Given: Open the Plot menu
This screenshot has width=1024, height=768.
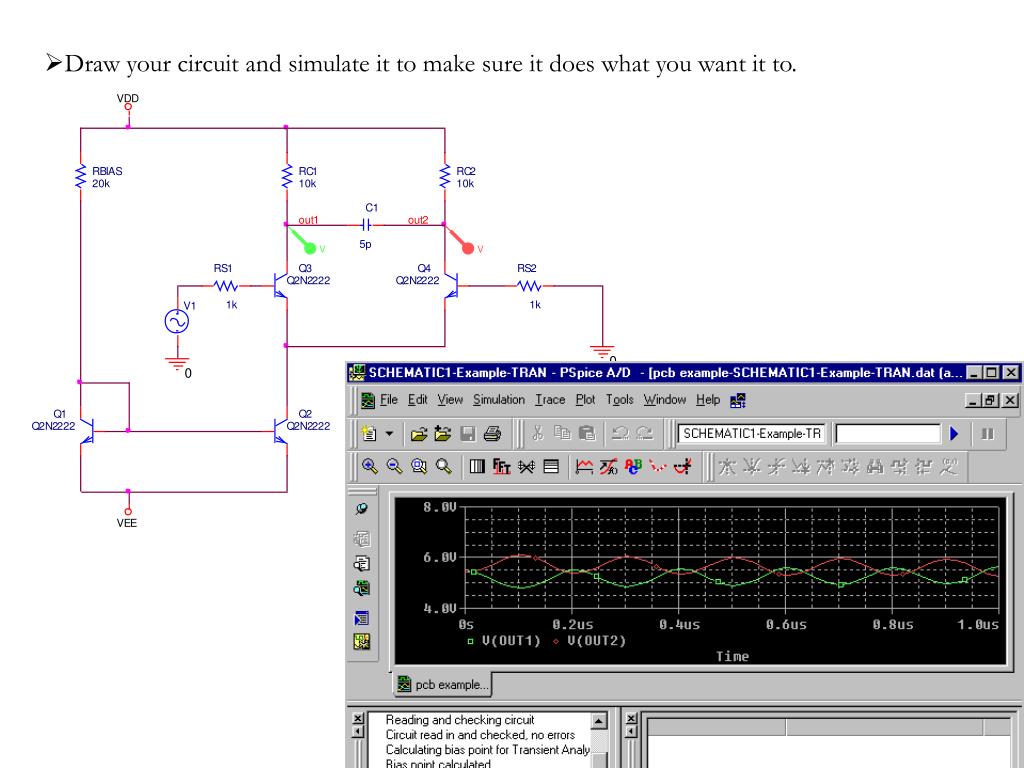Looking at the screenshot, I should tap(585, 400).
